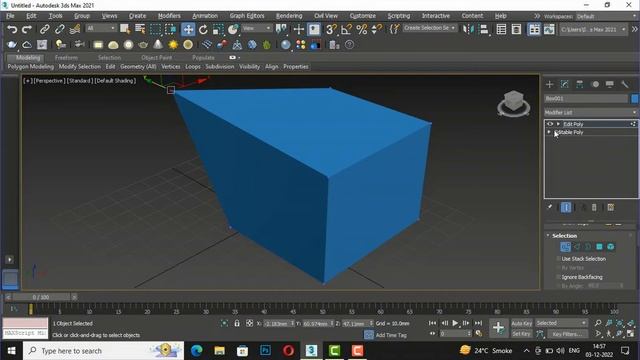Activate the Select and Move tool
The image size is (640, 360).
point(188,29)
